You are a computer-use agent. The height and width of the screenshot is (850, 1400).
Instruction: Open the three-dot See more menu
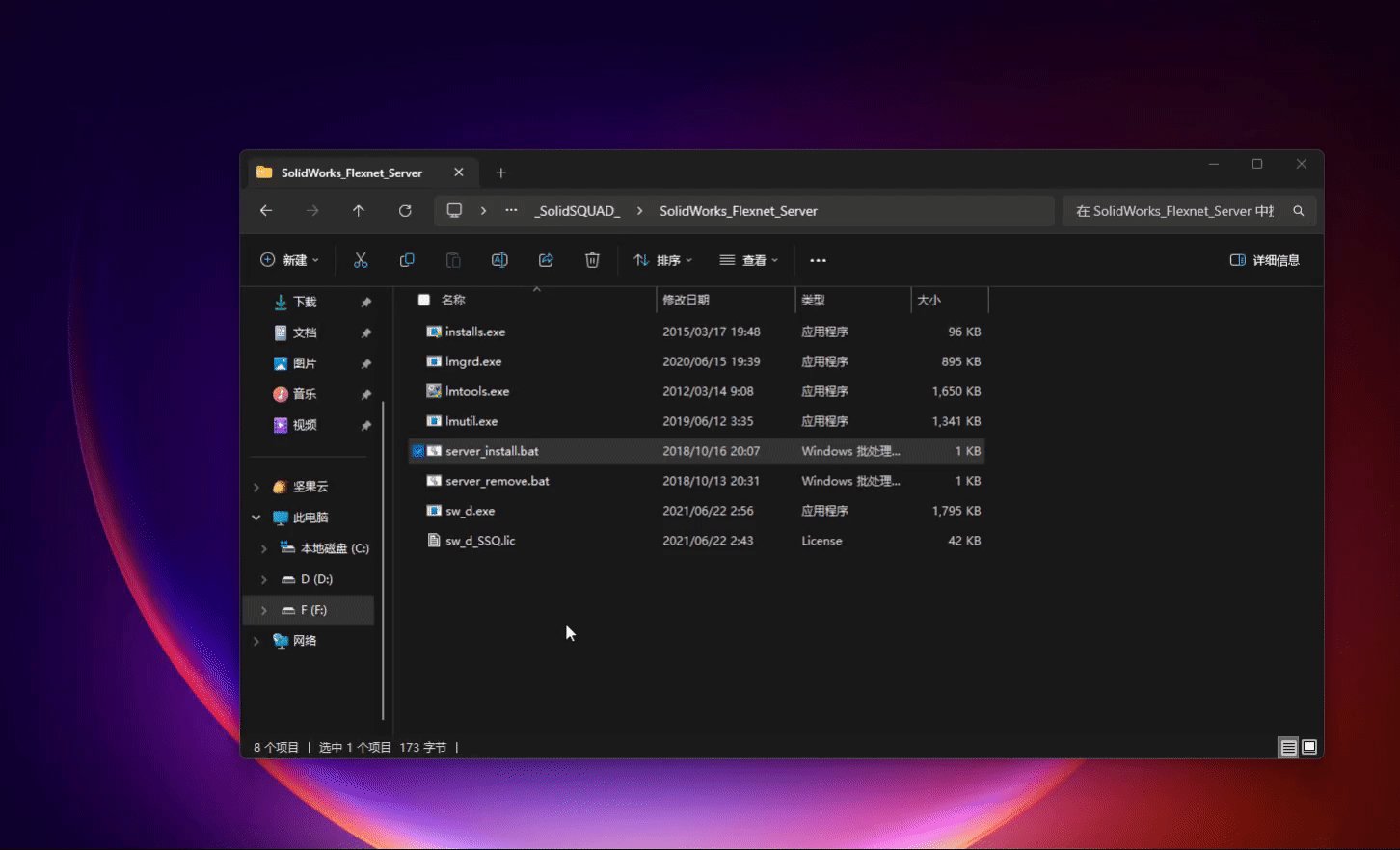tap(818, 260)
